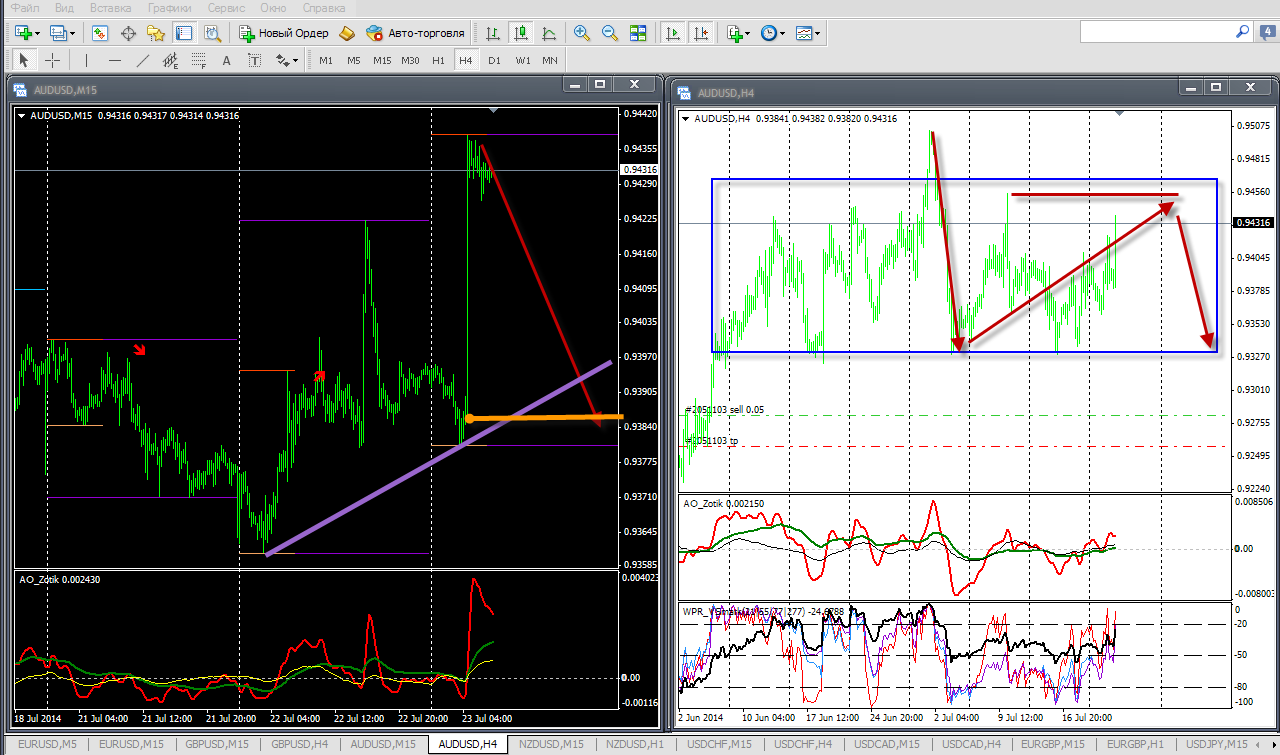1280x755 pixels.
Task: Click the Новый Ордер button
Action: (x=283, y=33)
